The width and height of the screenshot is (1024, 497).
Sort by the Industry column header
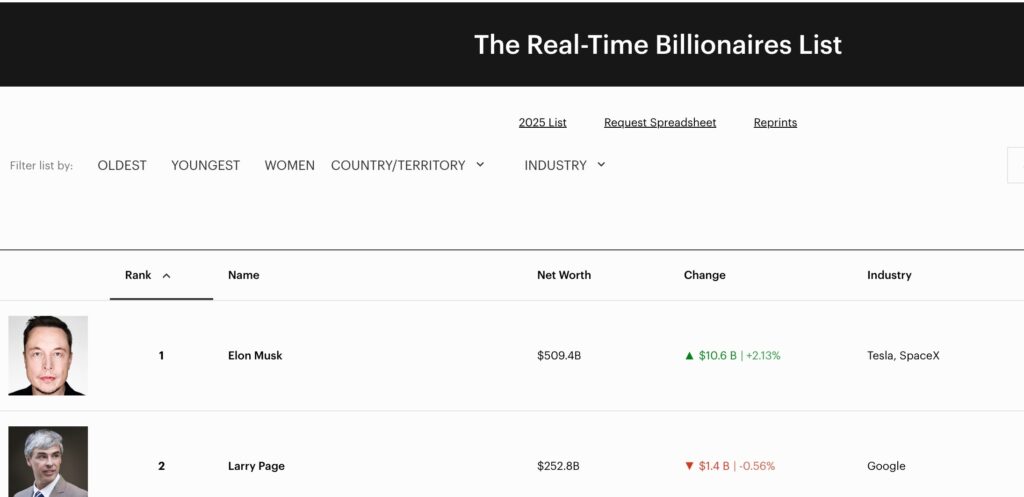[x=889, y=275]
